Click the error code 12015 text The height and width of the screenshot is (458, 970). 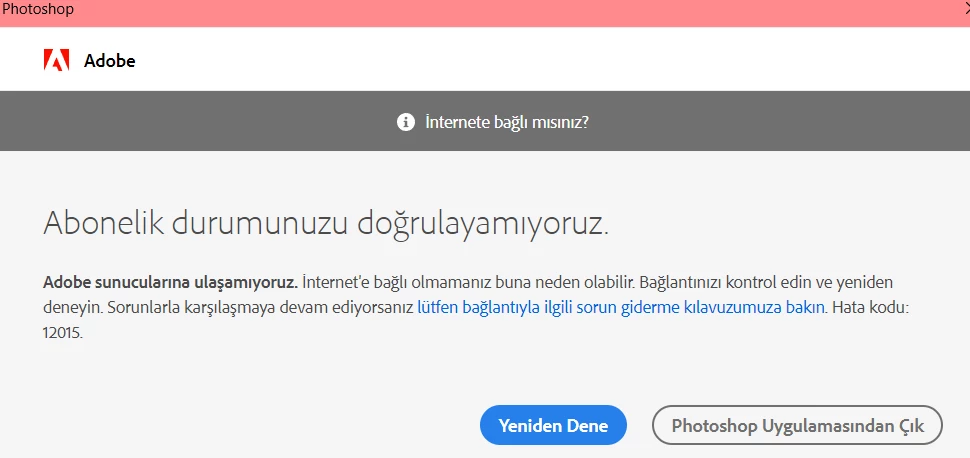[62, 332]
